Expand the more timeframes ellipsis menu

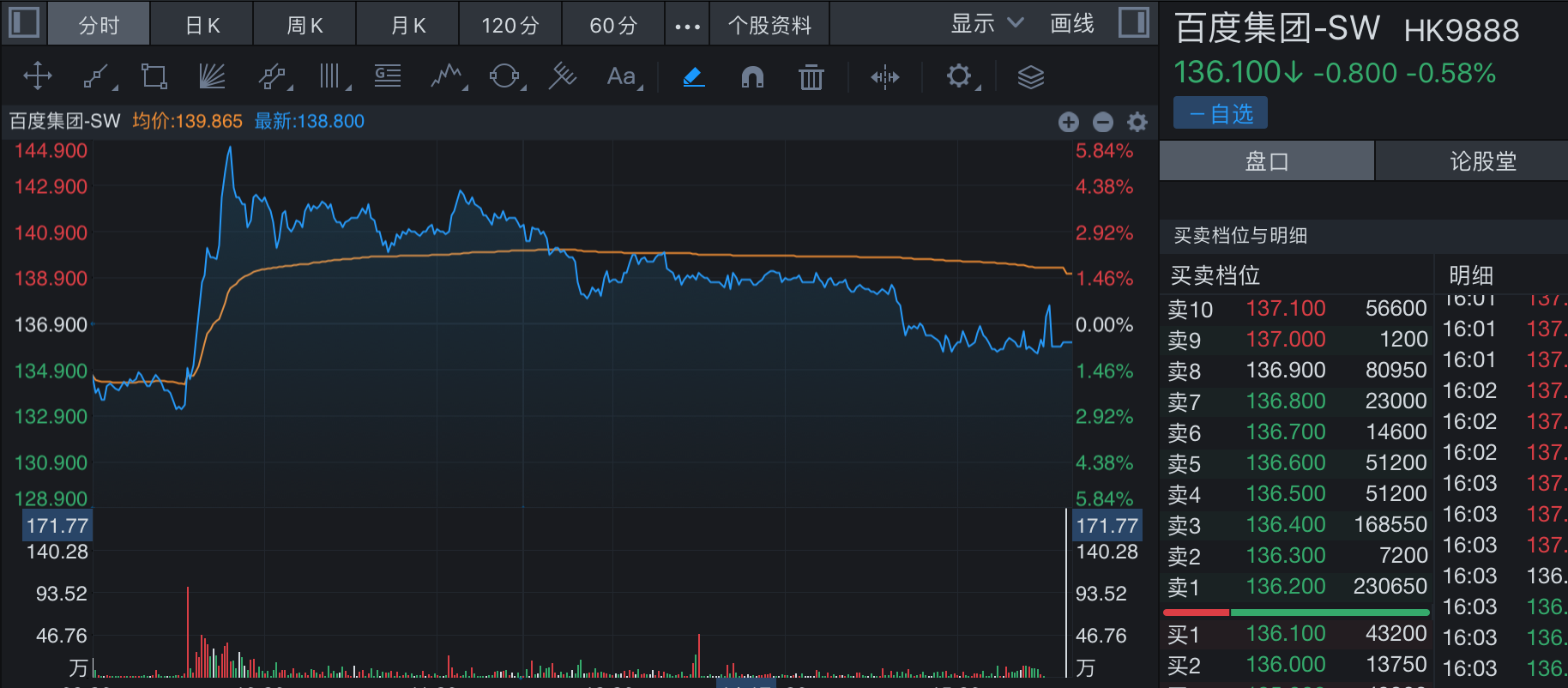[x=687, y=26]
